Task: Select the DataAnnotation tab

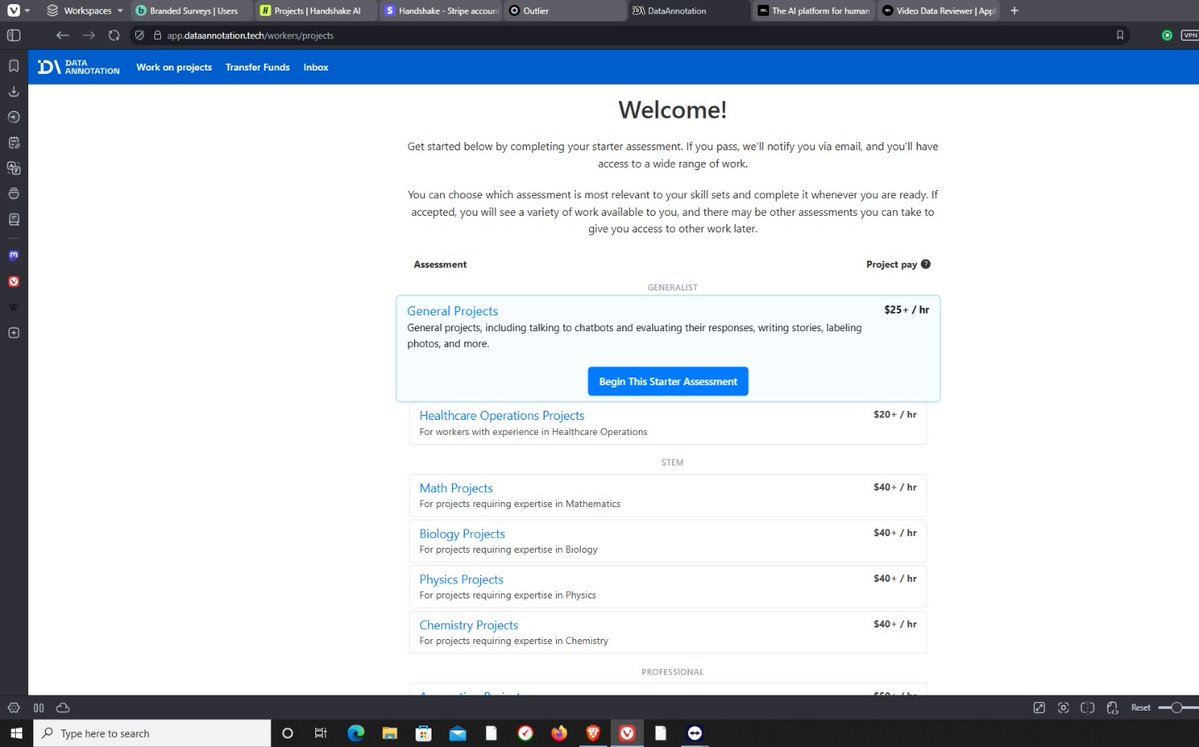Action: [690, 11]
